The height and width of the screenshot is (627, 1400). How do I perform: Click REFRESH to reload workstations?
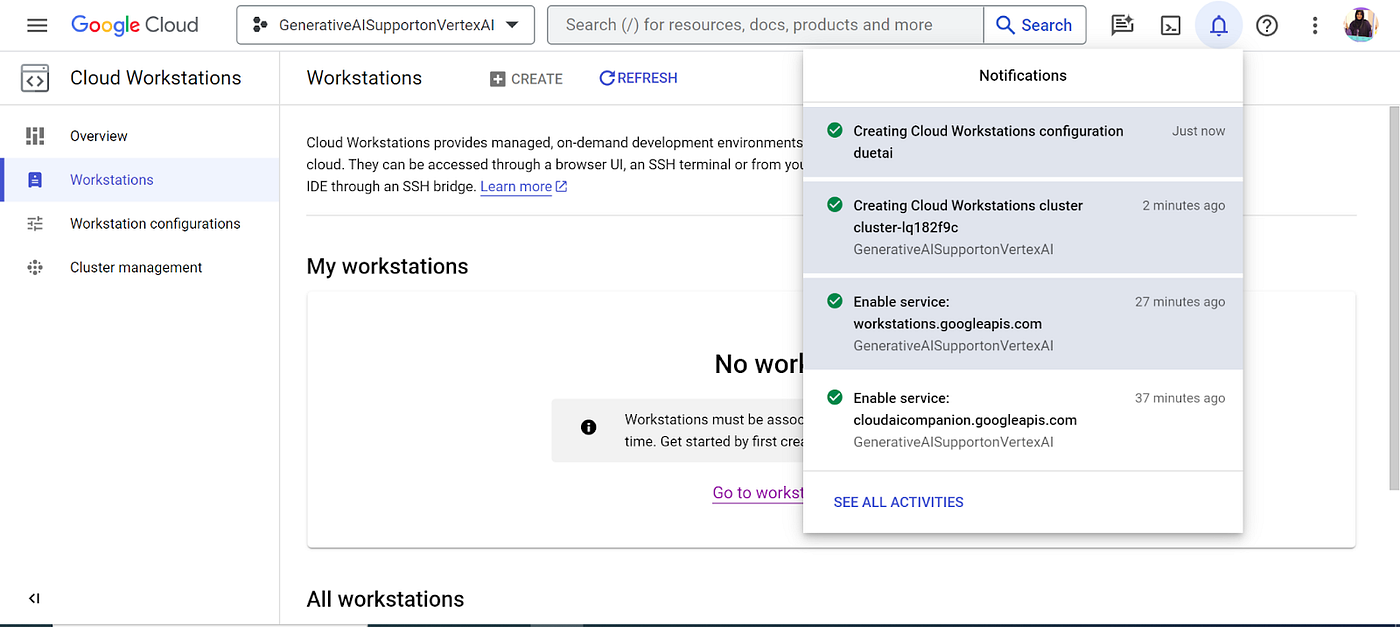[638, 78]
